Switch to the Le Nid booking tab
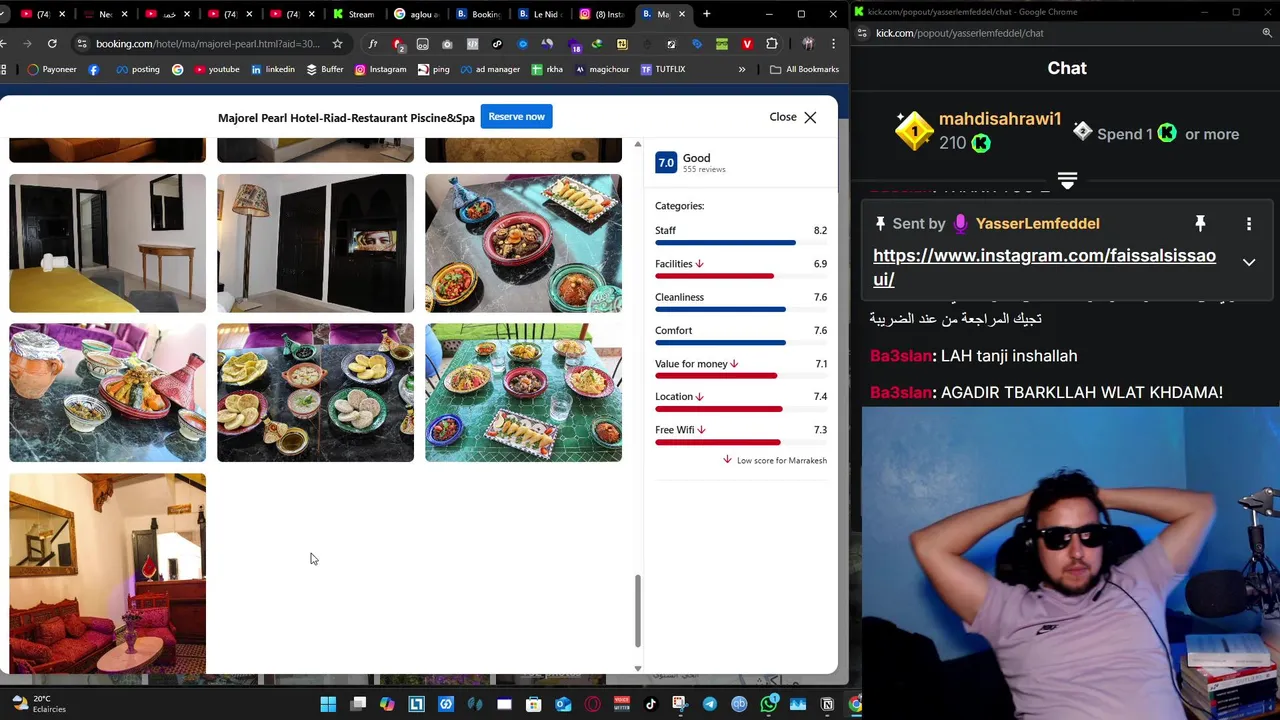The width and height of the screenshot is (1280, 720). pos(540,14)
